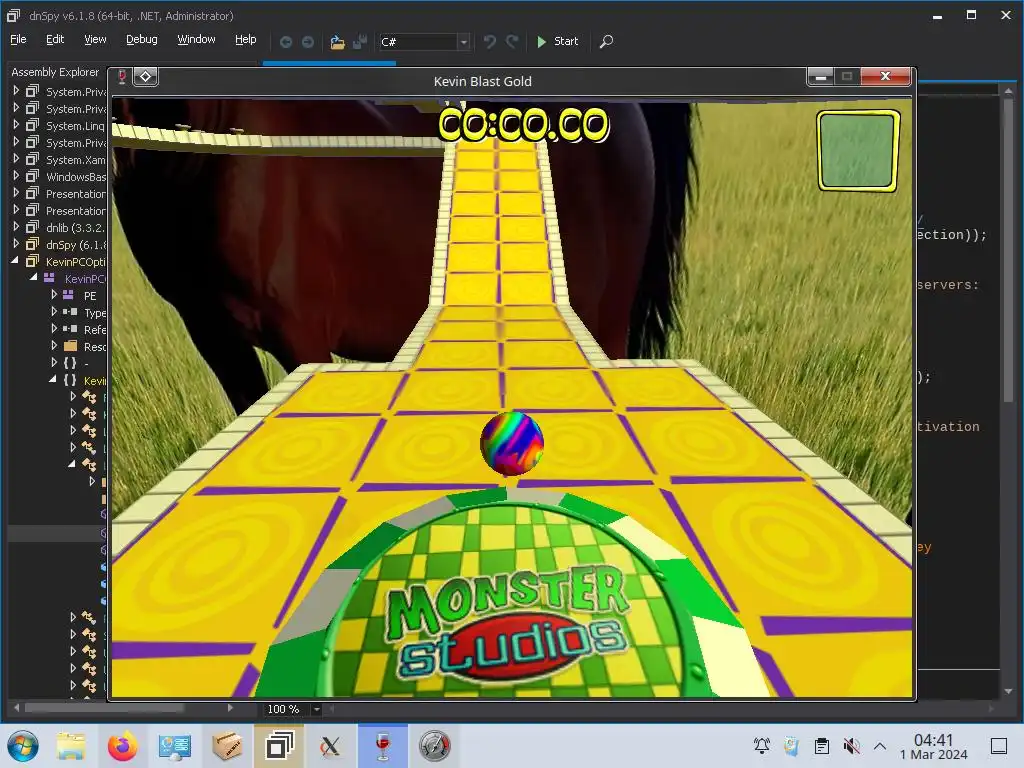Open the system settings taskbar icon

coord(175,746)
